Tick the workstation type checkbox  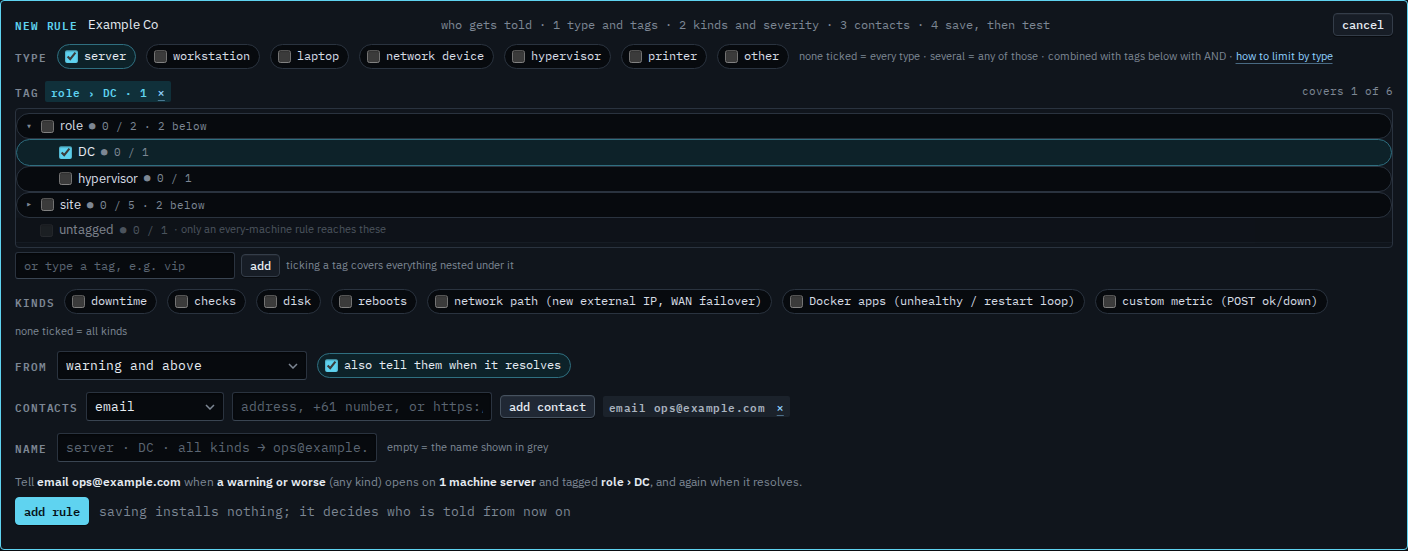(160, 56)
